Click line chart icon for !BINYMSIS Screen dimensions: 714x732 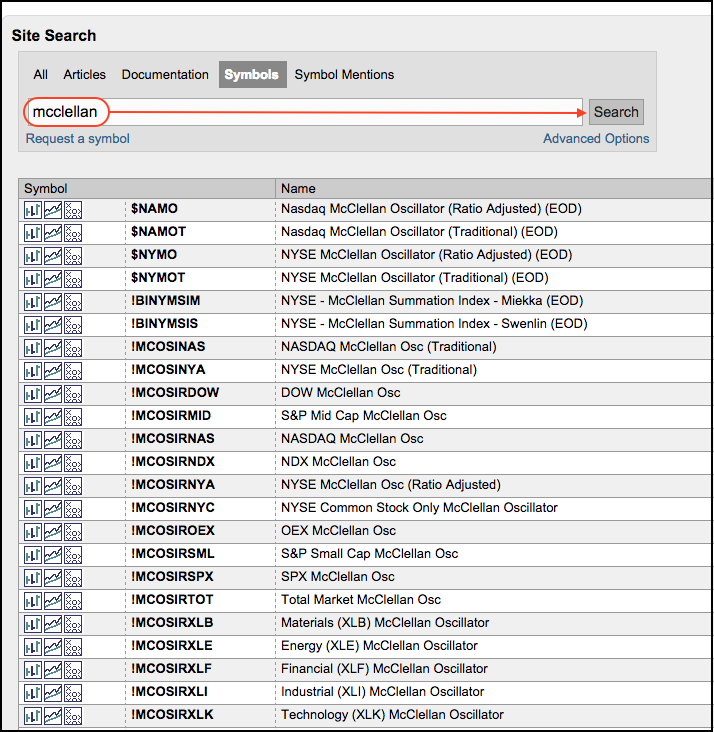pyautogui.click(x=53, y=324)
